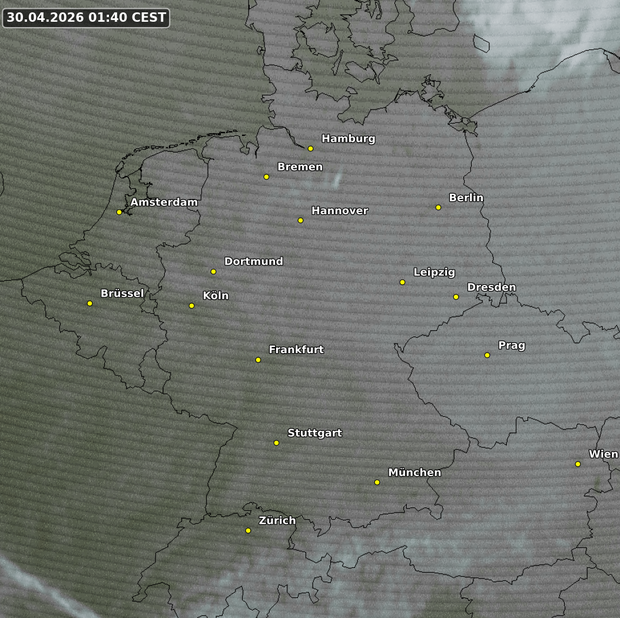620x618 pixels.
Task: Select the yellow dot for Berlin
Action: [x=438, y=207]
